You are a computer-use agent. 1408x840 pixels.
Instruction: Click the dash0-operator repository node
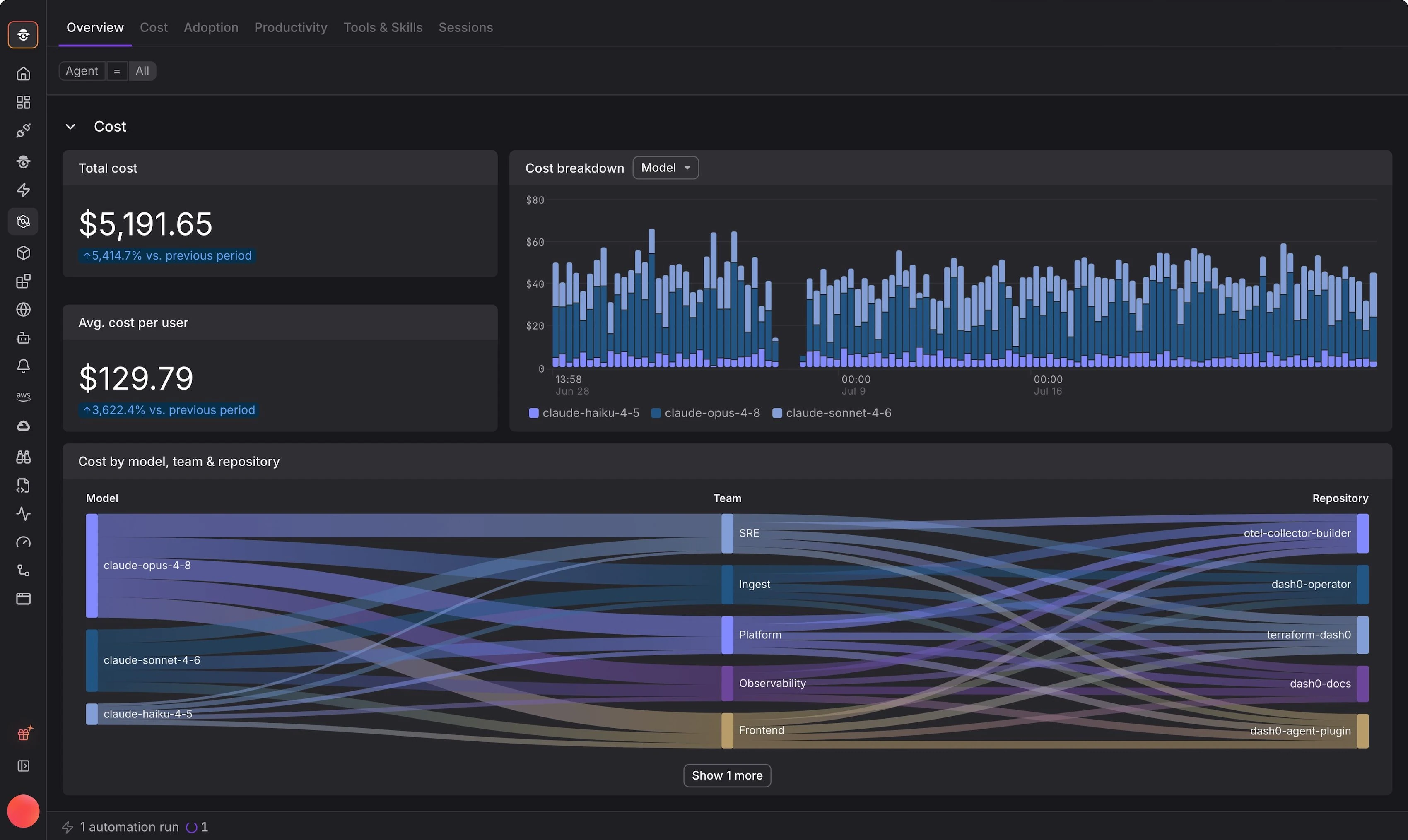(1363, 584)
